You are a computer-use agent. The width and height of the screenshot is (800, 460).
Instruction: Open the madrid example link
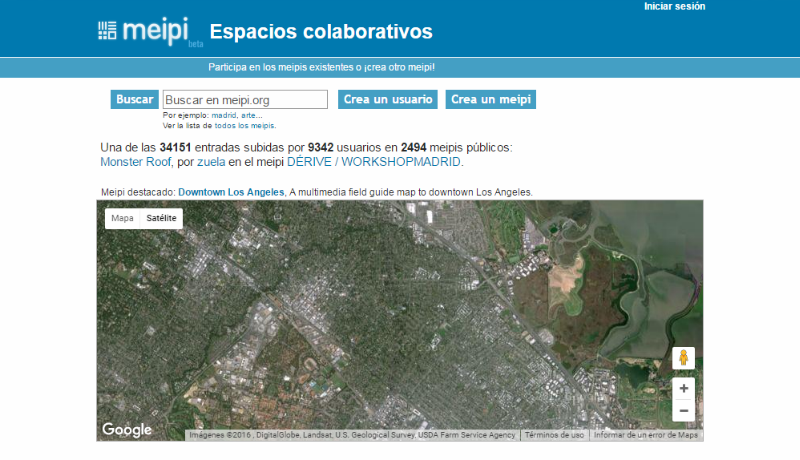coord(223,115)
